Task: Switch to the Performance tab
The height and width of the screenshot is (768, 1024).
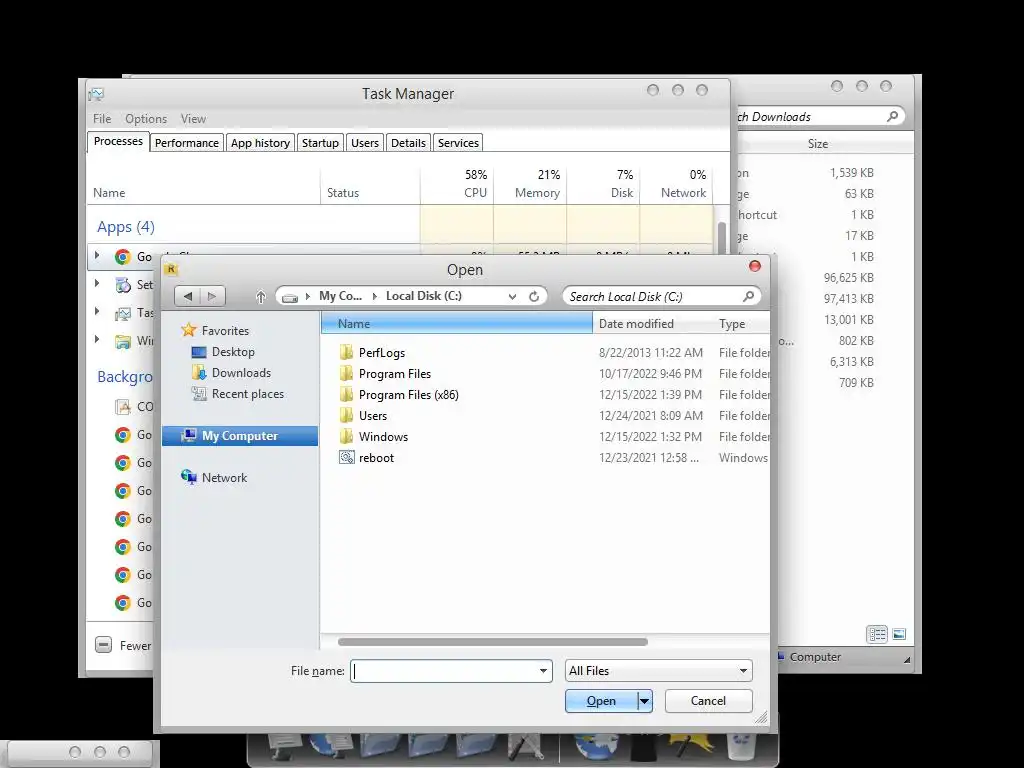Action: coord(187,143)
